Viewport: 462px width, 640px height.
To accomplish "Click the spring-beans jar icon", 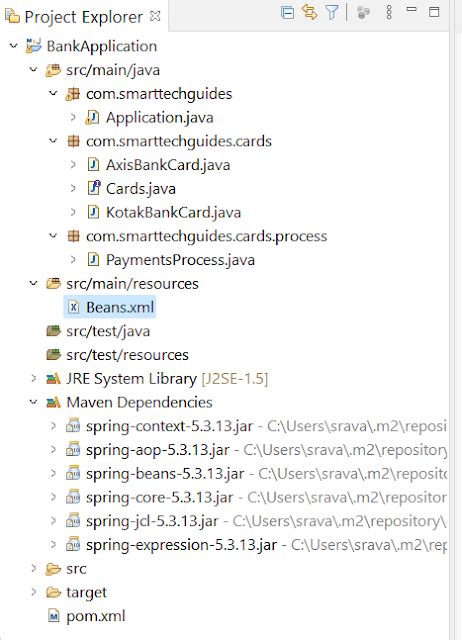I will pyautogui.click(x=73, y=473).
